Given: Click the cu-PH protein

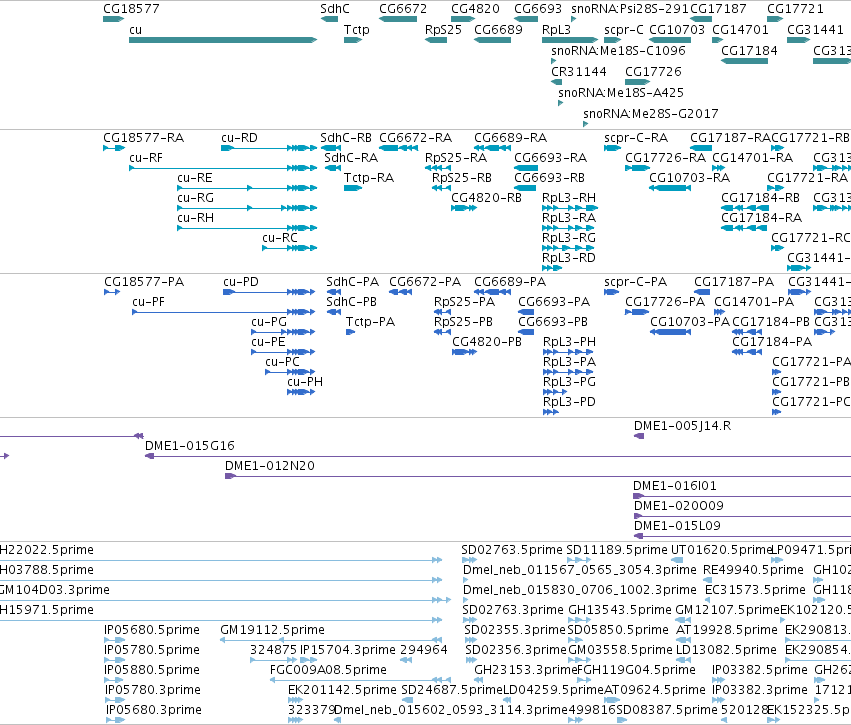Looking at the screenshot, I should 301,392.
